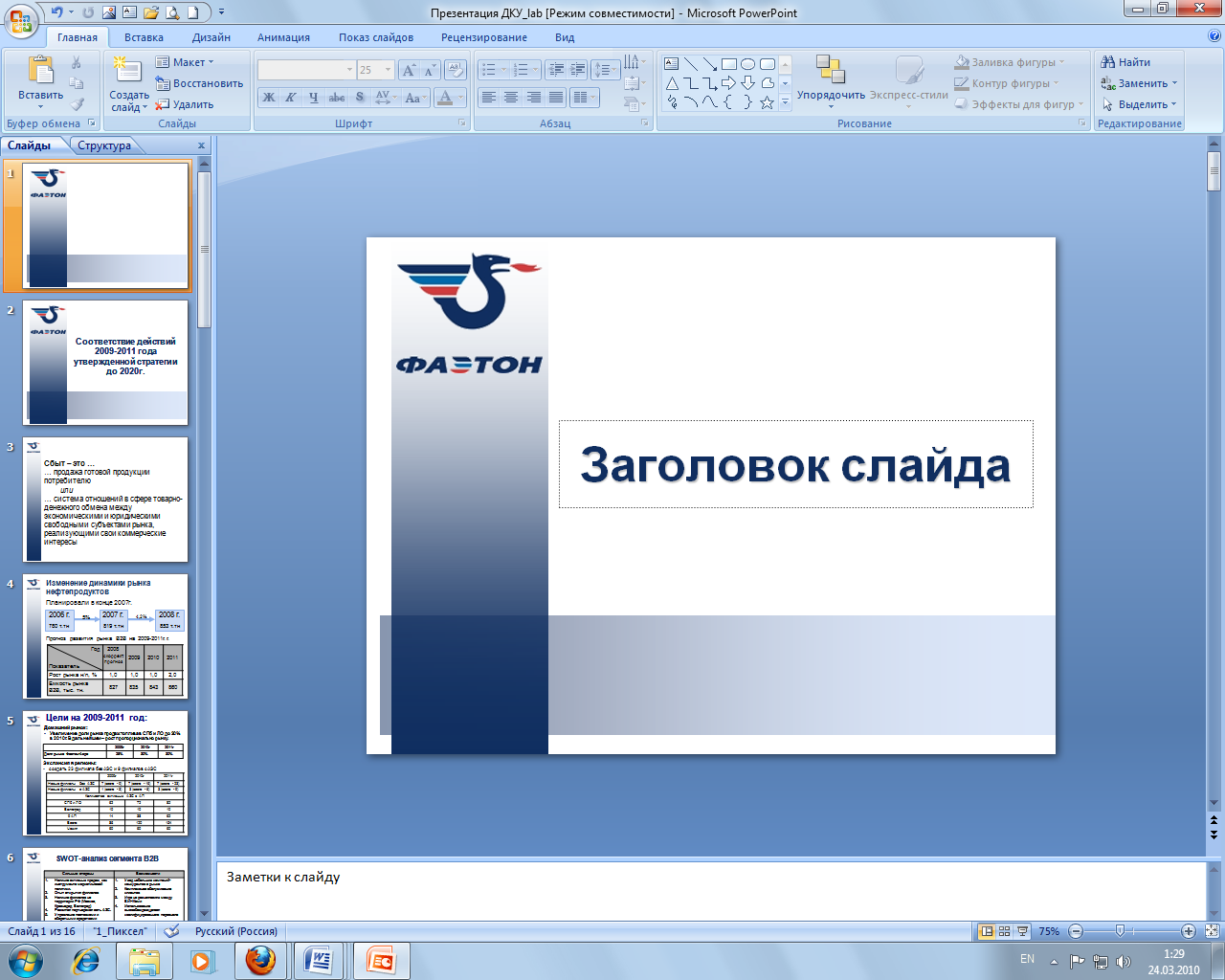Viewport: 1225px width, 980px height.
Task: Select the Arrow line shape
Action: click(710, 64)
